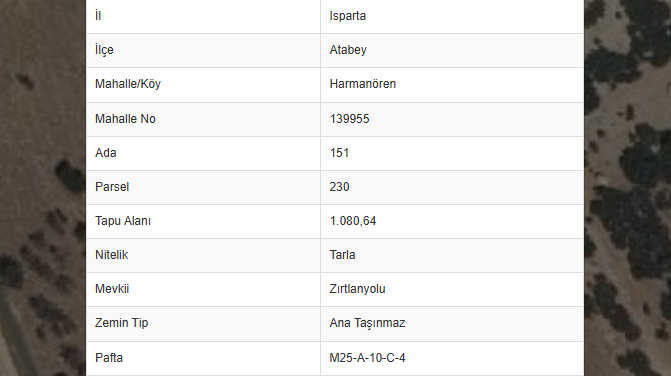Click the Pafta row label
The width and height of the screenshot is (671, 376).
(109, 358)
